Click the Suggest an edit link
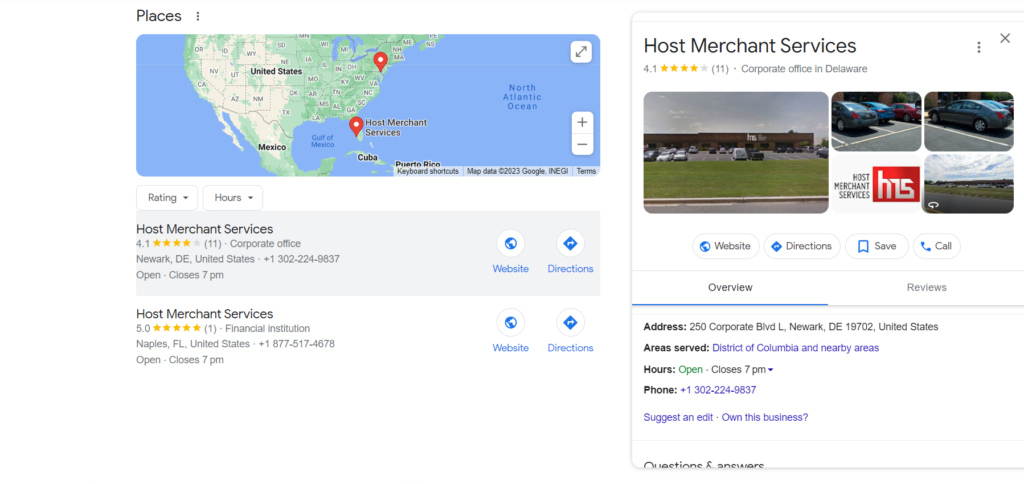This screenshot has height=484, width=1024. (x=678, y=417)
